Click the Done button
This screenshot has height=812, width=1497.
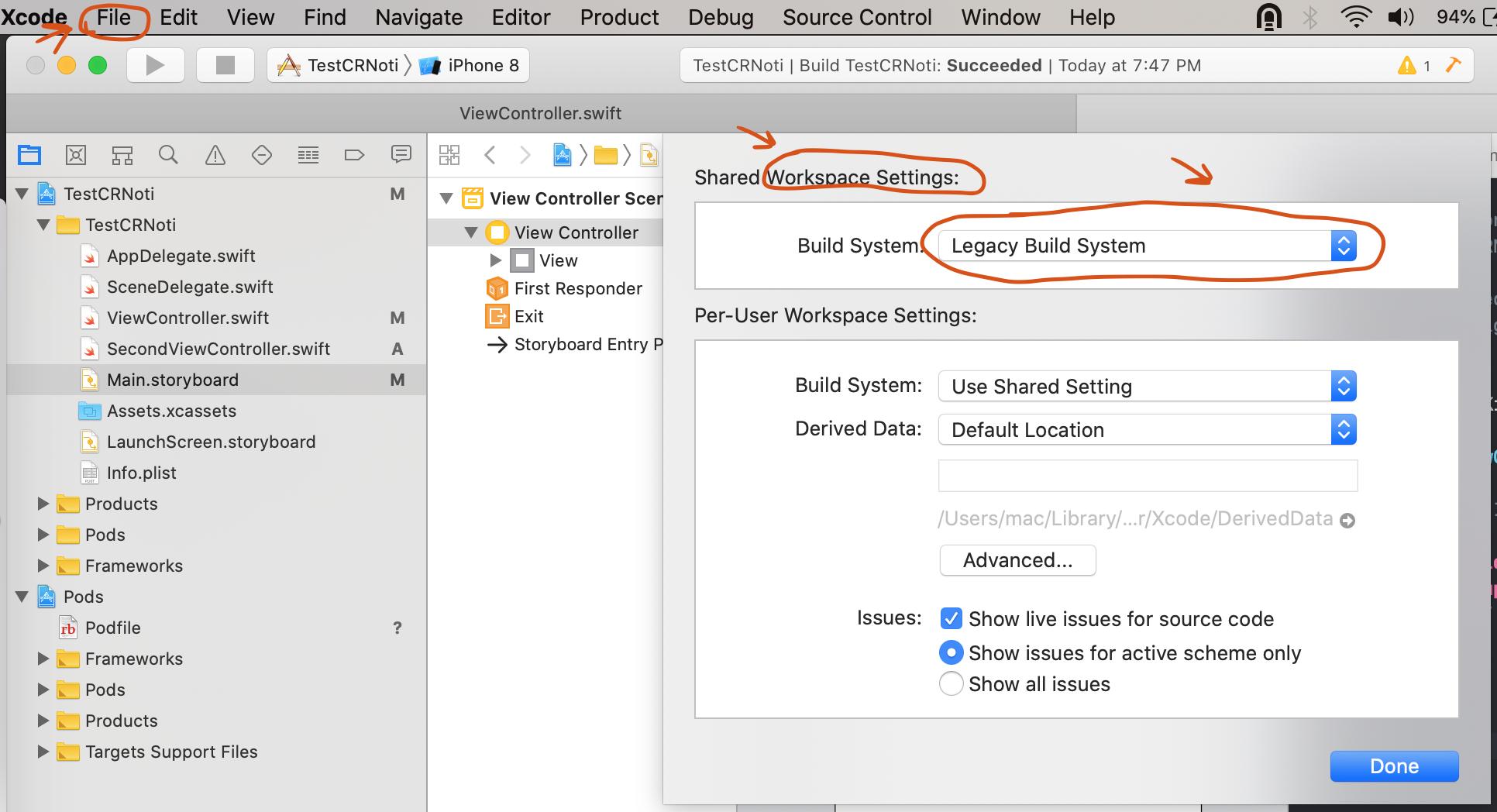(1394, 766)
